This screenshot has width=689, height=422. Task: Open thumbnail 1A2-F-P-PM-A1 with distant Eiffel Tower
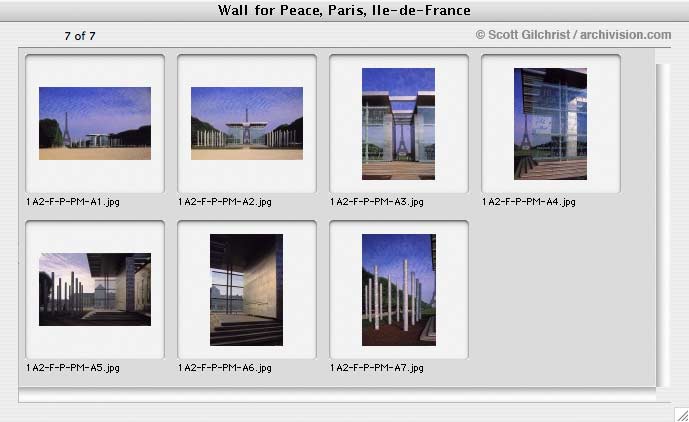tap(95, 123)
